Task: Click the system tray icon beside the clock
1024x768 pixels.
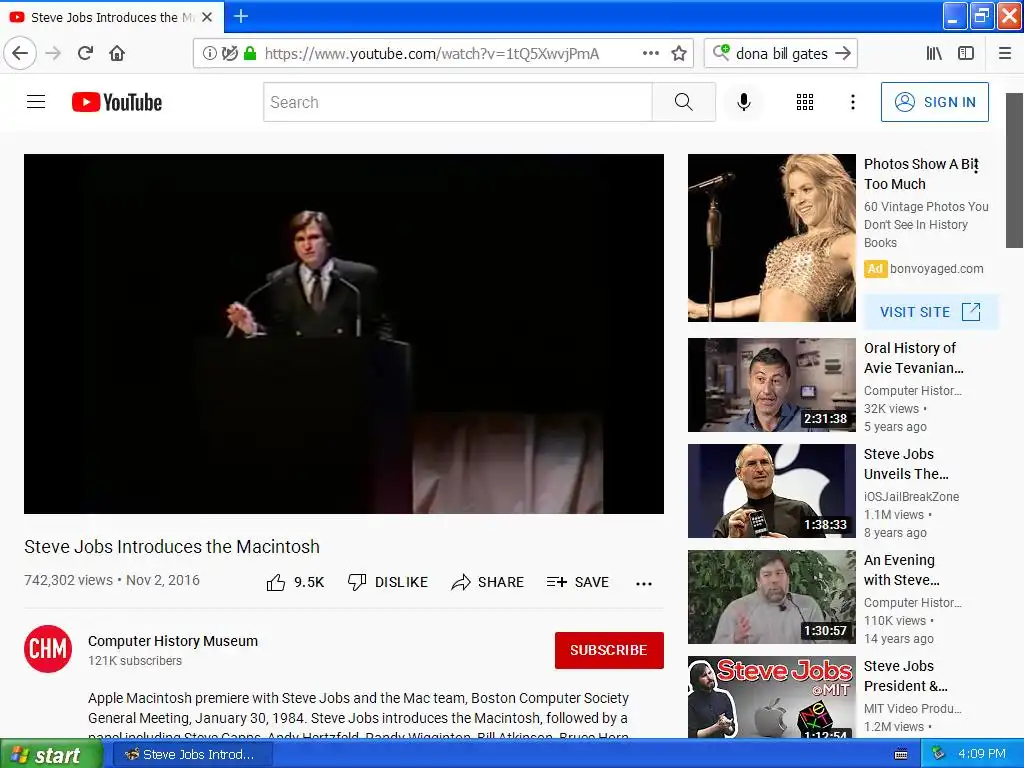Action: tap(938, 754)
